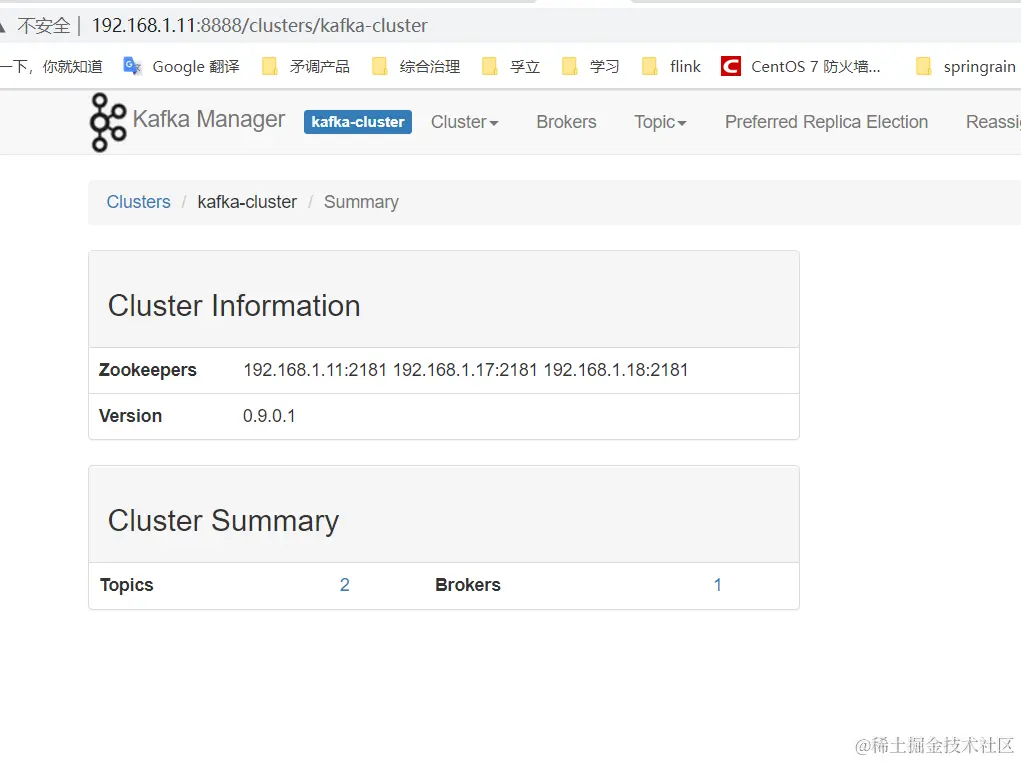Click the Brokers label in Cluster Summary
This screenshot has width=1021, height=762.
pyautogui.click(x=468, y=585)
